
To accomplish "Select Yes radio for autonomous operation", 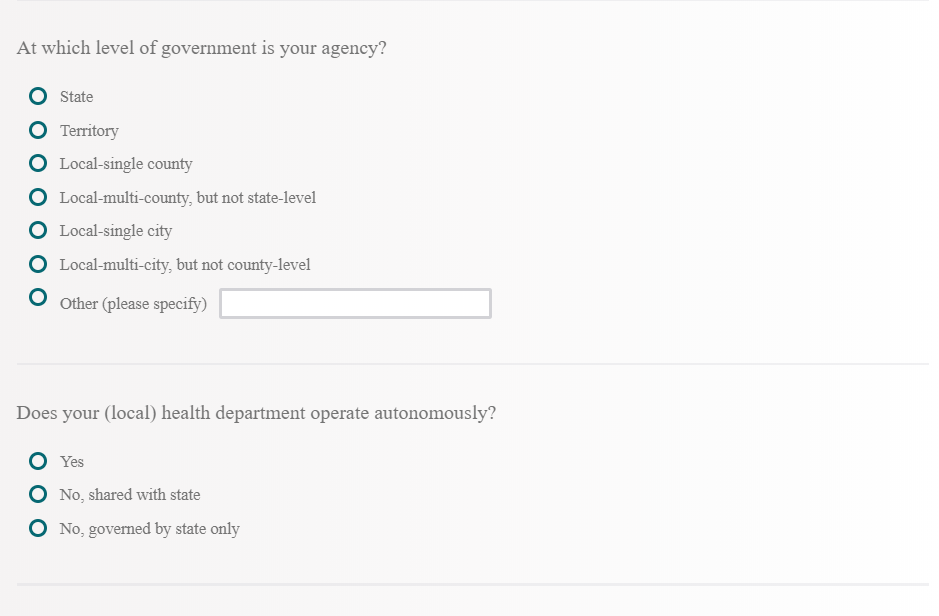I will point(38,461).
